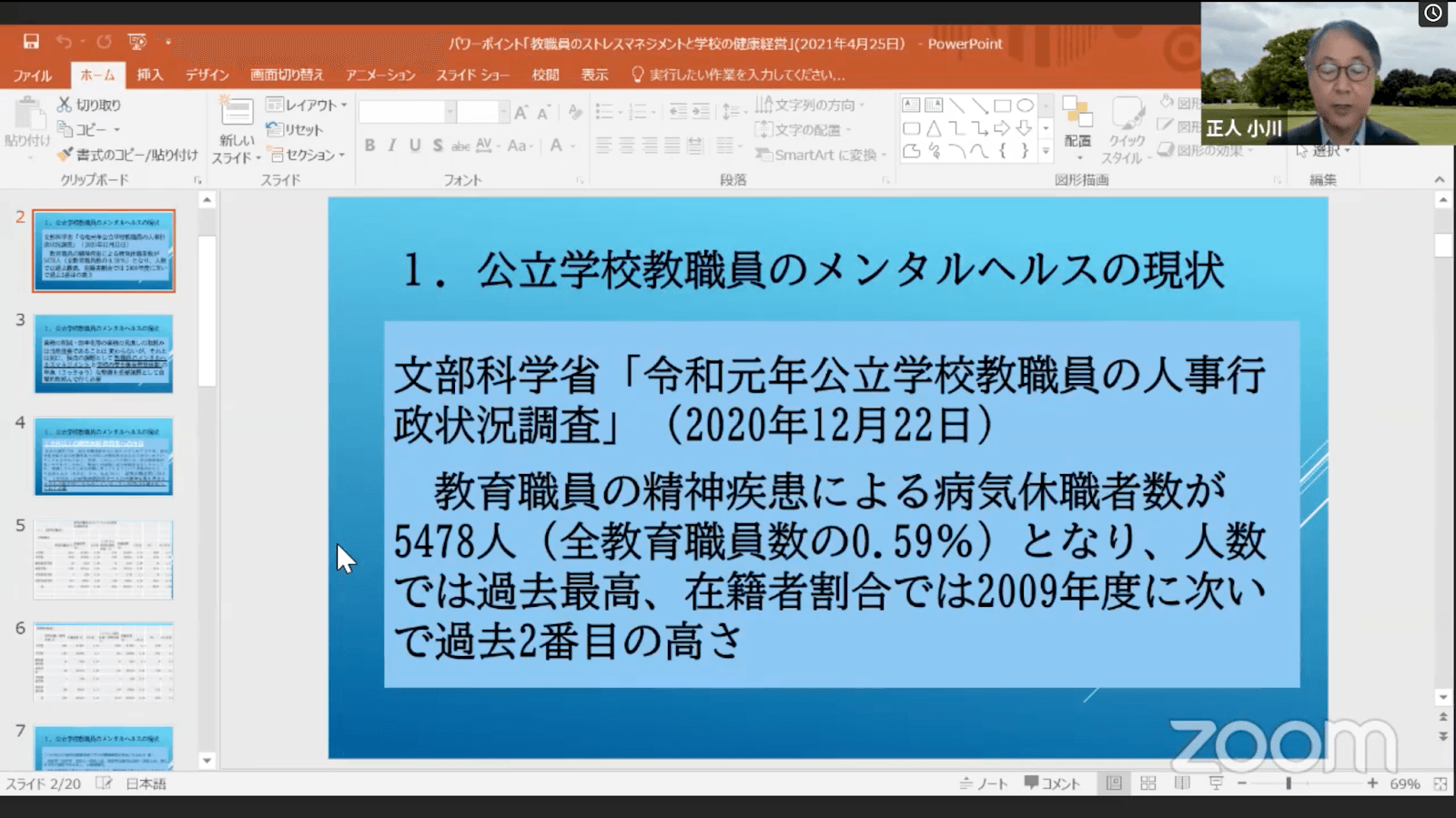Screen dimensions: 1456x818
Task: Click the Undo arrow icon
Action: (64, 42)
